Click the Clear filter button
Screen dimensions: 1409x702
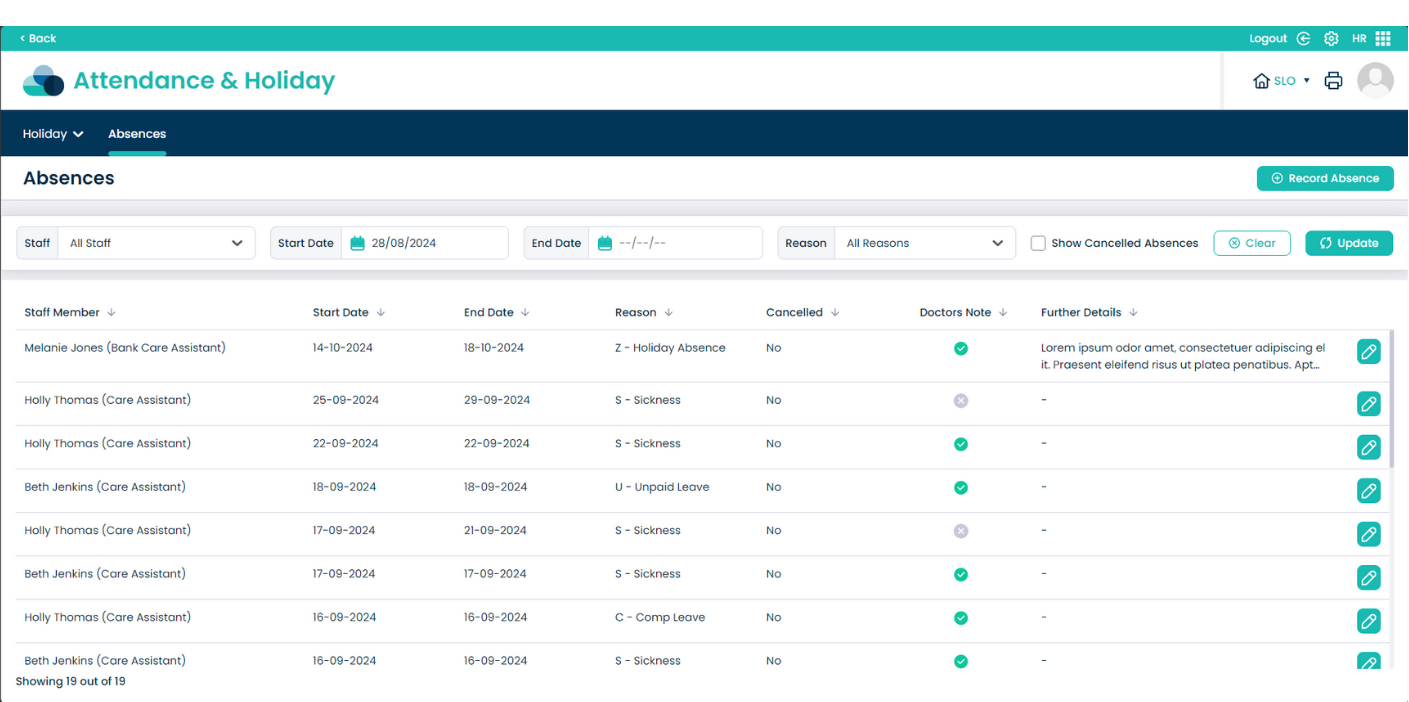(x=1252, y=242)
